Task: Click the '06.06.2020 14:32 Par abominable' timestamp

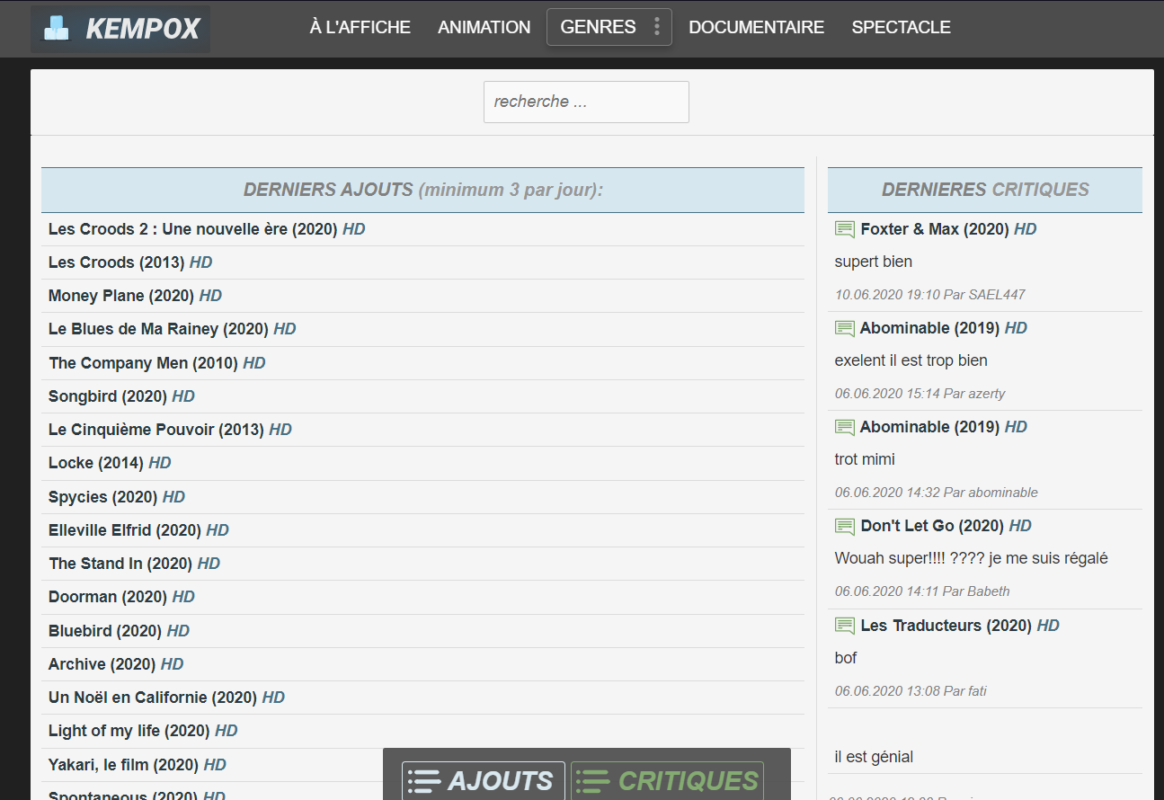Action: tap(936, 492)
